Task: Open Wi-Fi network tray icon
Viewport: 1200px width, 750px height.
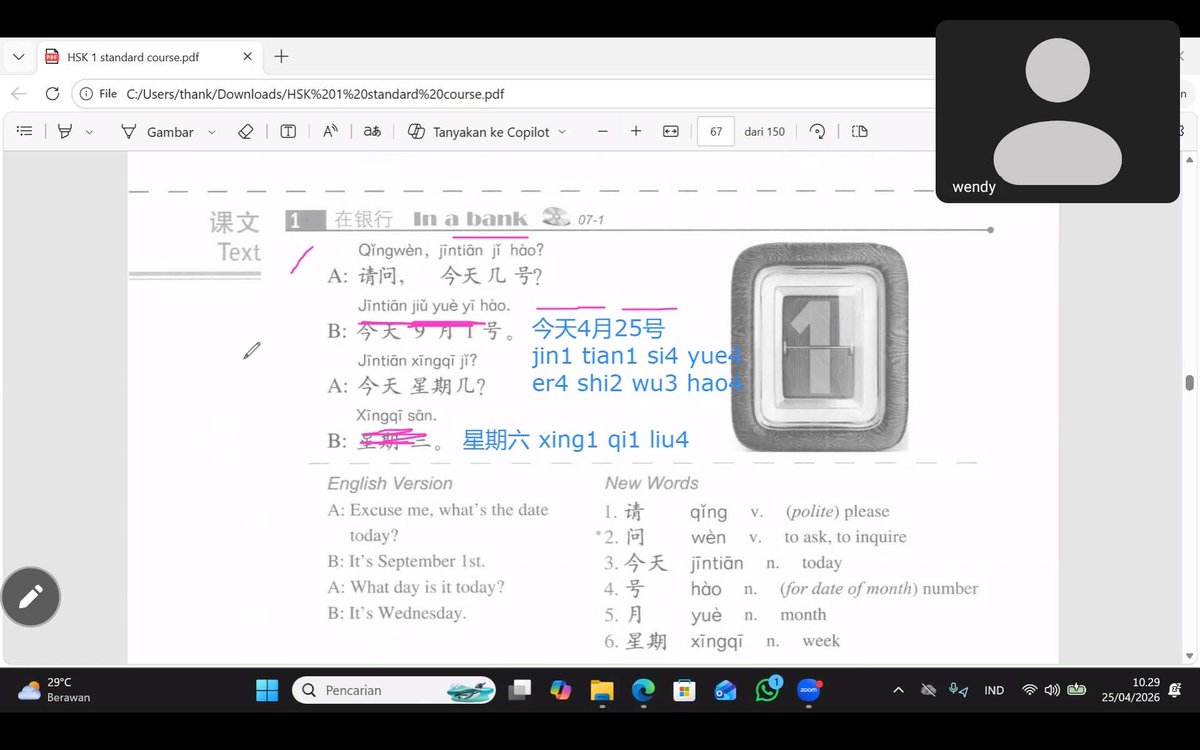Action: coord(1029,690)
